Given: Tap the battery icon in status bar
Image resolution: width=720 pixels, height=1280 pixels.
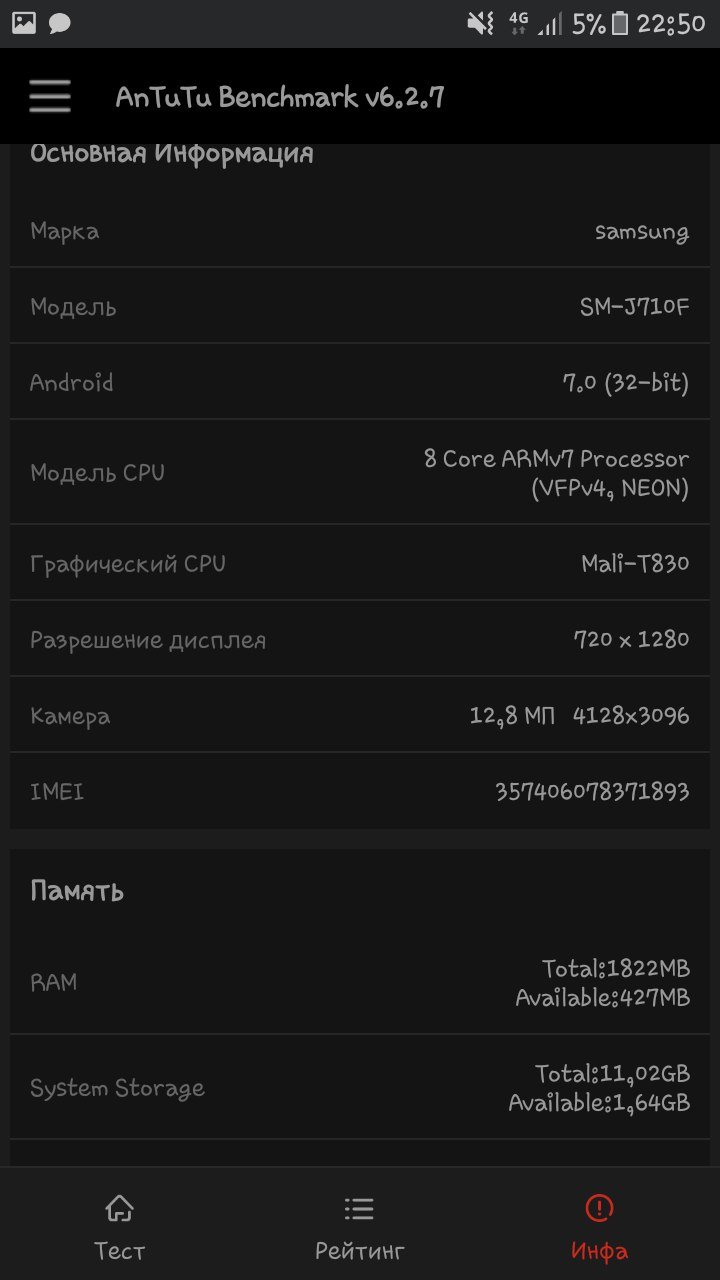Looking at the screenshot, I should [x=620, y=23].
